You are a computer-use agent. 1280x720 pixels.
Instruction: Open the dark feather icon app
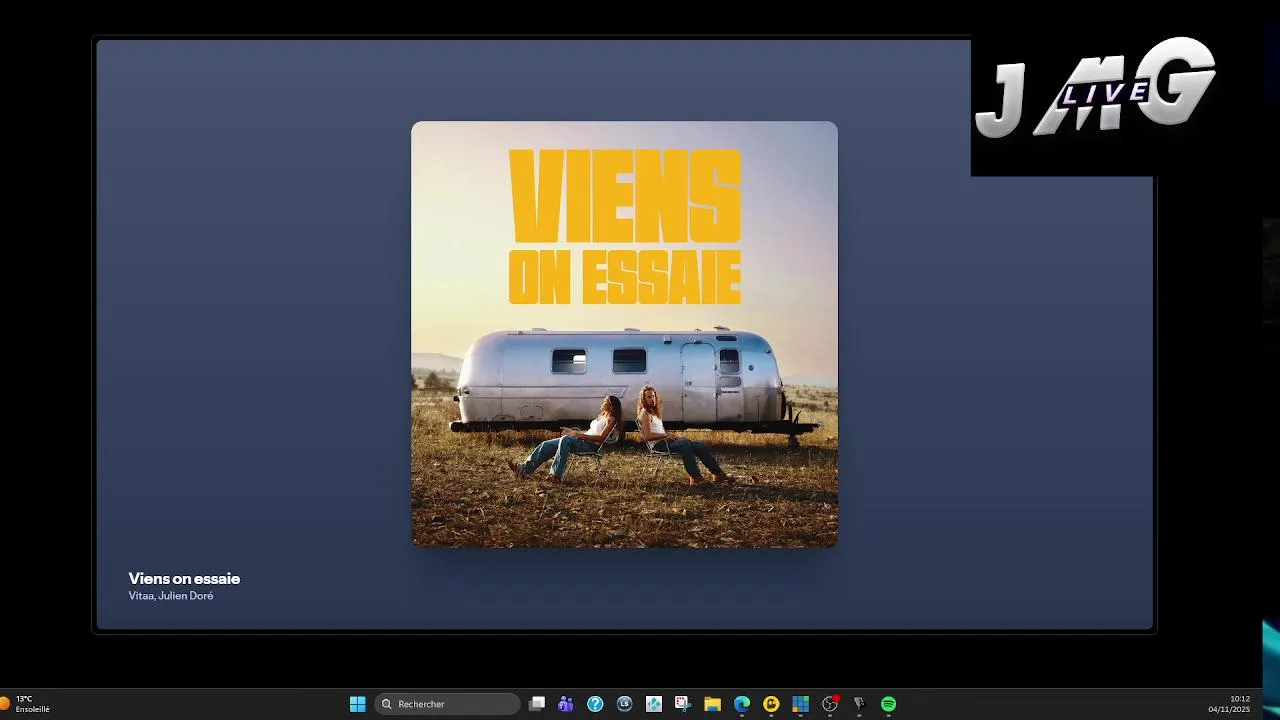coord(859,704)
